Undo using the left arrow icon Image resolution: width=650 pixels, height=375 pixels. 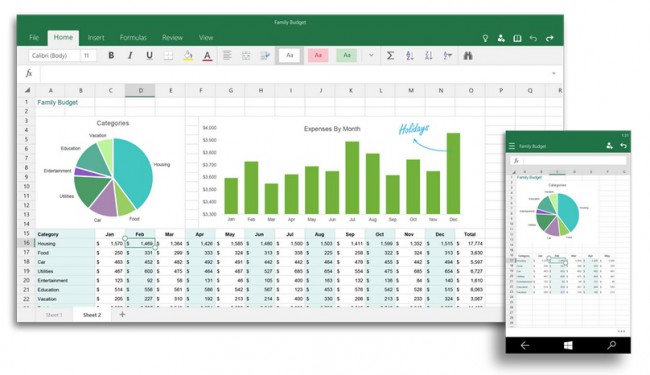coord(533,38)
